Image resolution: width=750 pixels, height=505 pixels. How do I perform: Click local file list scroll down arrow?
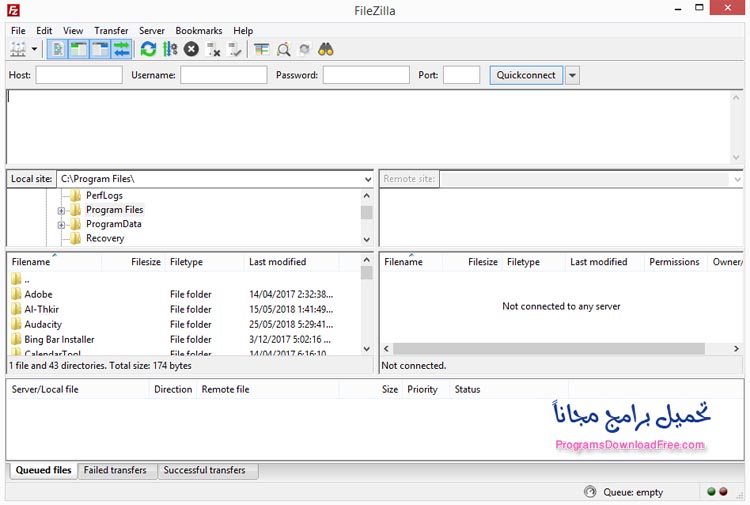coord(366,349)
